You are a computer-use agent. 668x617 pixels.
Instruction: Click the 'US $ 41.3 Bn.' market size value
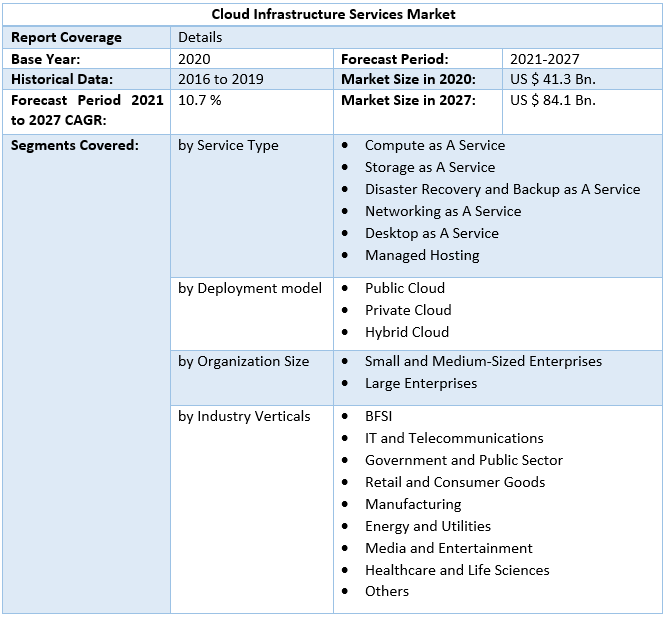[x=552, y=79]
